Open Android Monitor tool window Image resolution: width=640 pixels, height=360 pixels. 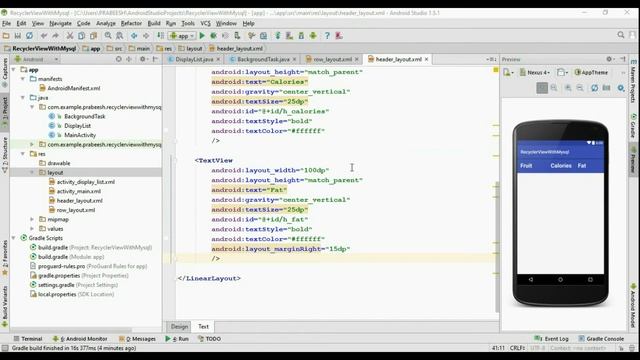point(80,339)
